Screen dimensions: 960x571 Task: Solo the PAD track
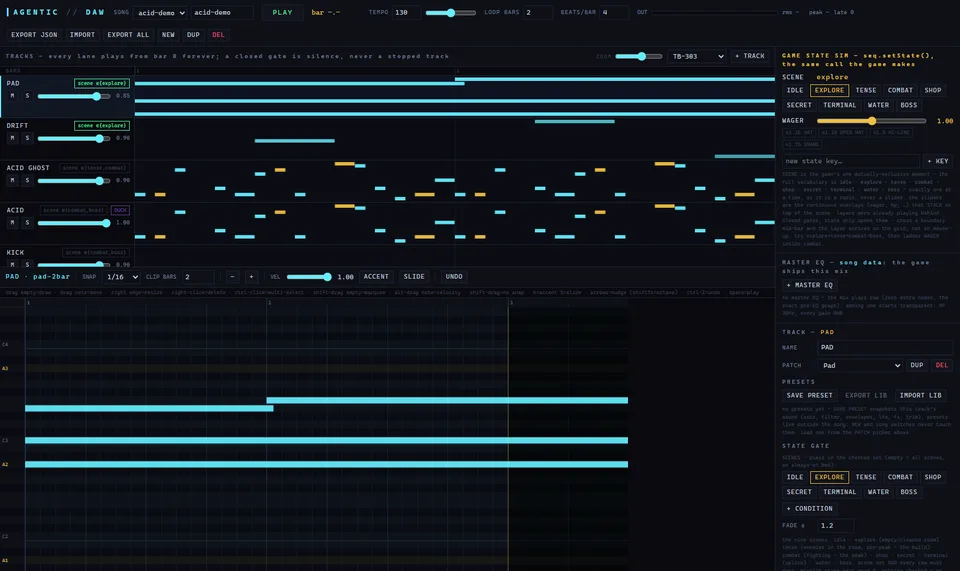[27, 95]
